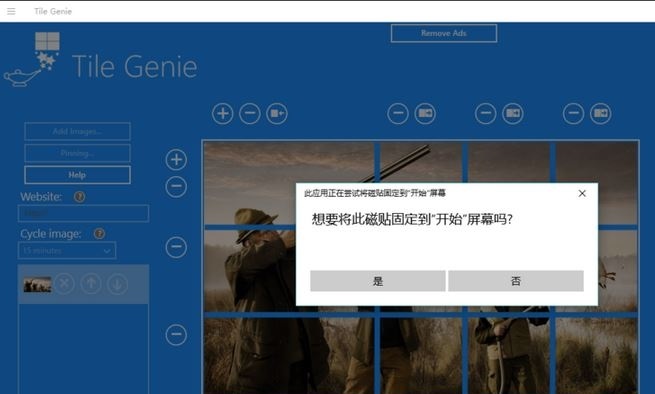Click help icon next to Cycle image
655x394 pixels.
point(99,234)
